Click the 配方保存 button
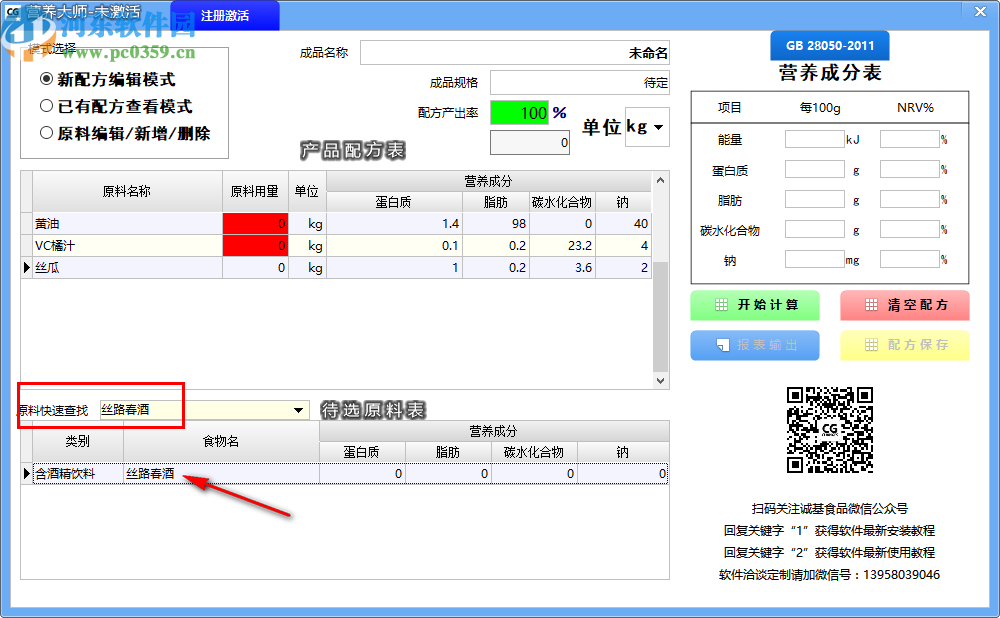 [x=904, y=345]
